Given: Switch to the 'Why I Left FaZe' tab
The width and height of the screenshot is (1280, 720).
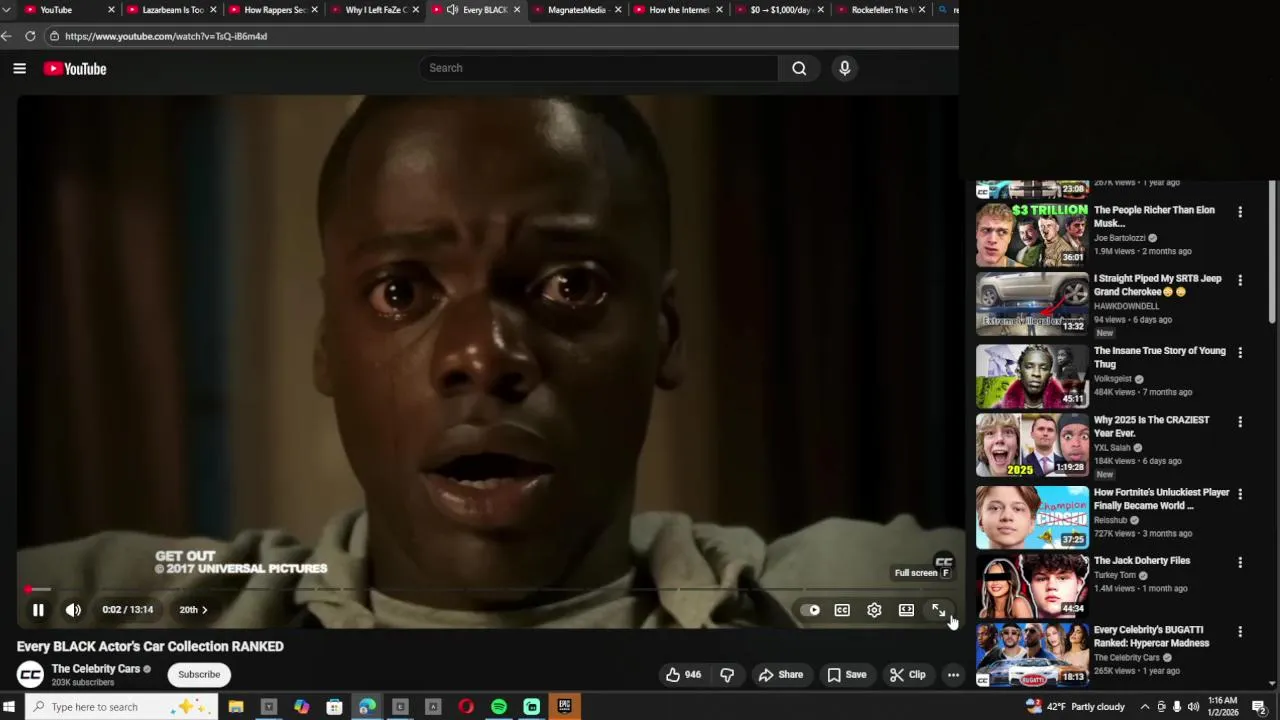Looking at the screenshot, I should pyautogui.click(x=376, y=10).
